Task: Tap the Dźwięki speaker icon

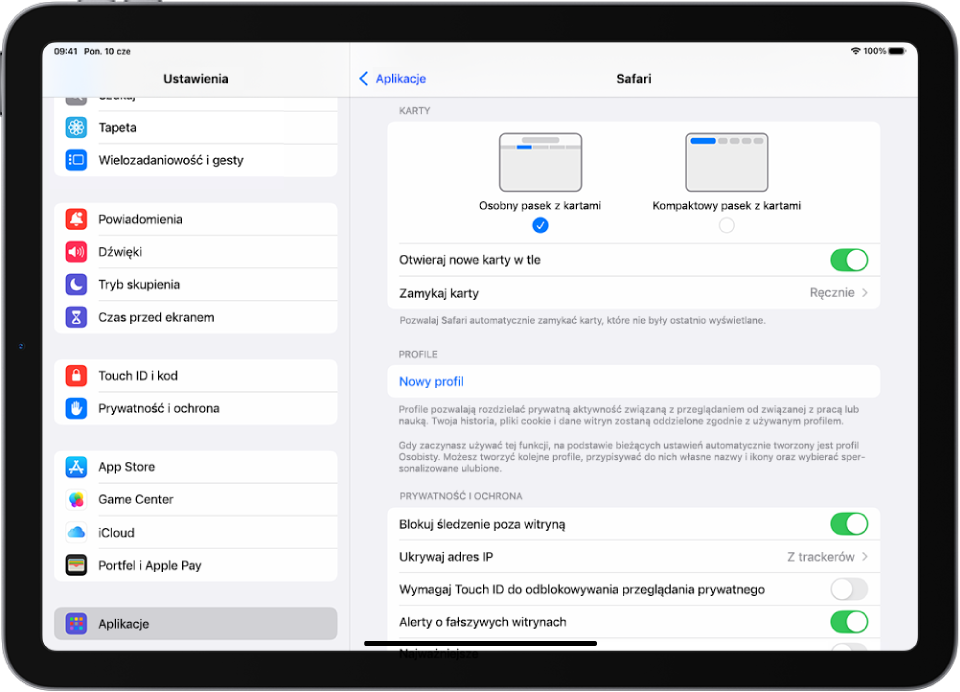Action: pos(76,252)
